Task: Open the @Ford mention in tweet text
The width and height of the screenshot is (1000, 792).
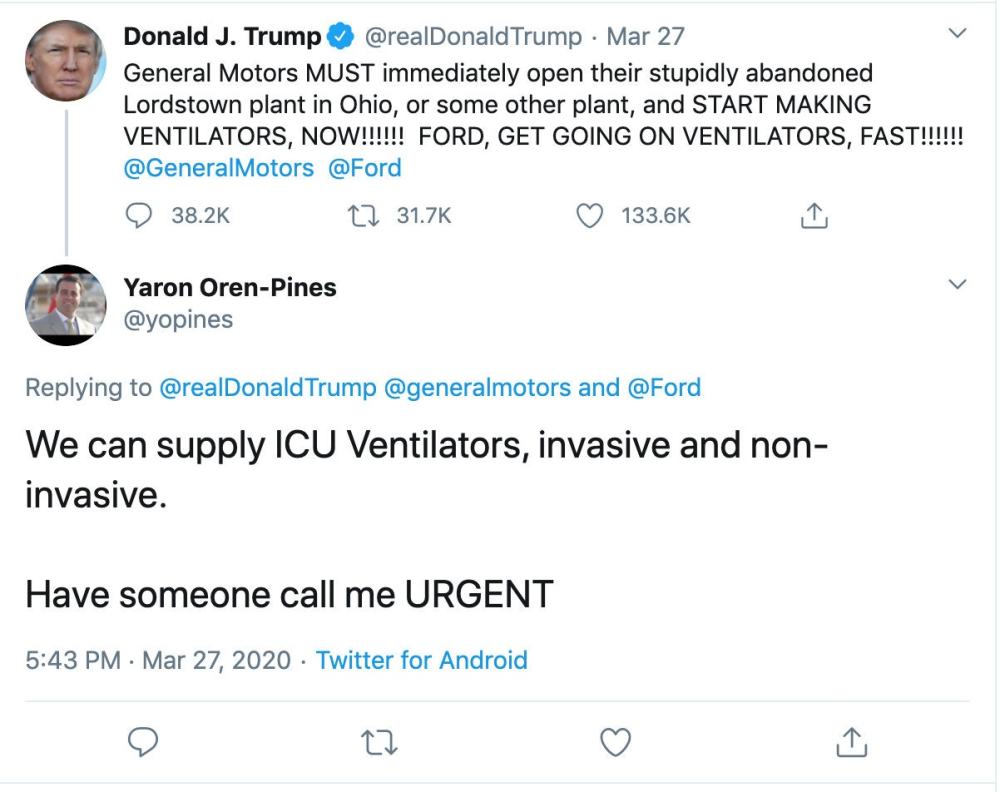Action: pyautogui.click(x=365, y=168)
